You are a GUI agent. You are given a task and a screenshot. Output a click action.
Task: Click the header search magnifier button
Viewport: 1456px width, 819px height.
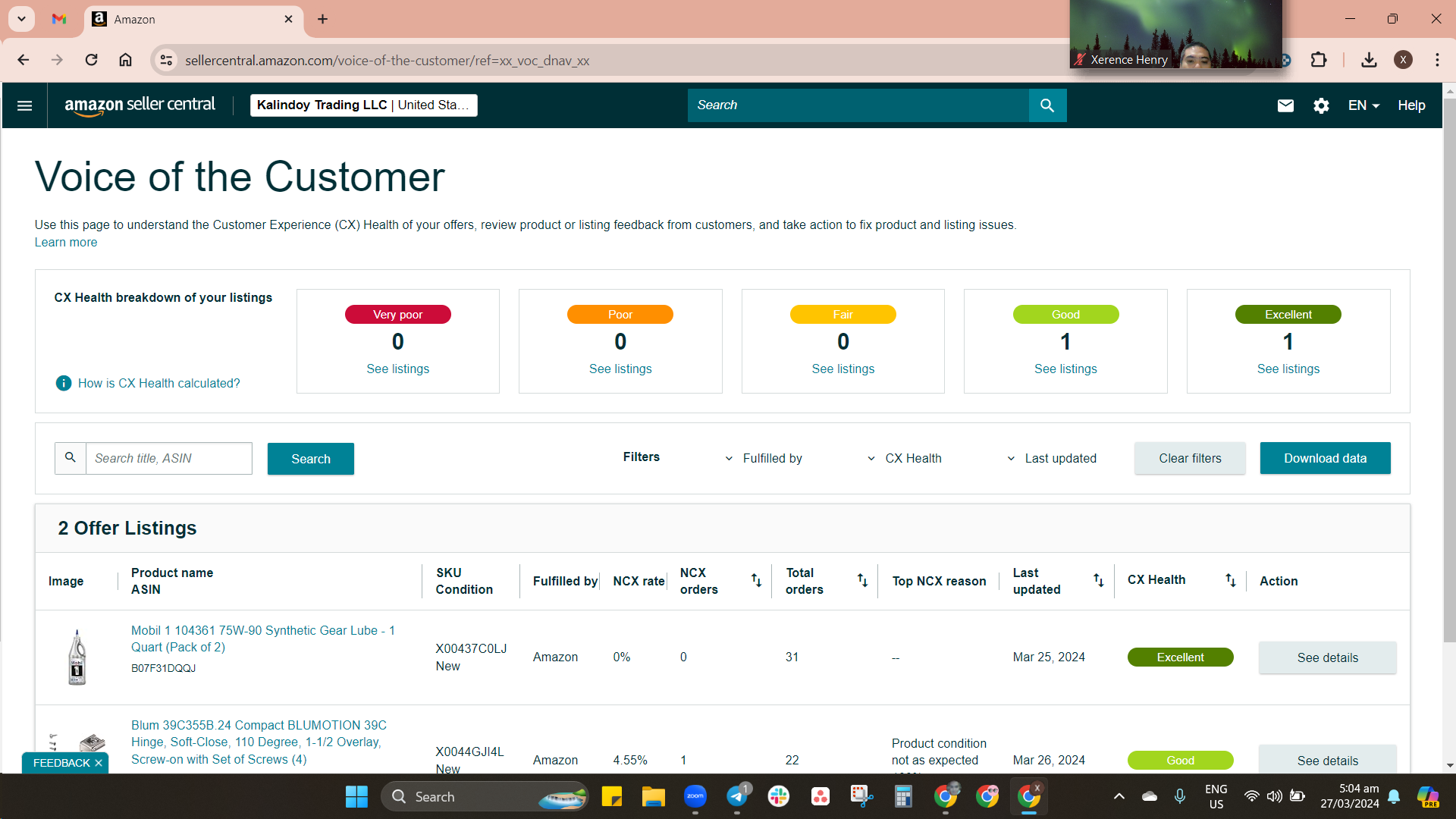1047,105
